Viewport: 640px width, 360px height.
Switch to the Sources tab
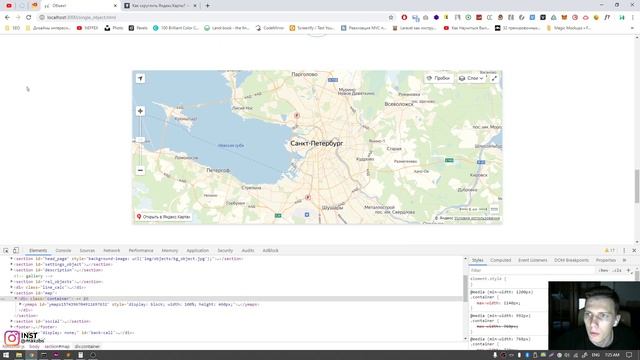pos(87,250)
